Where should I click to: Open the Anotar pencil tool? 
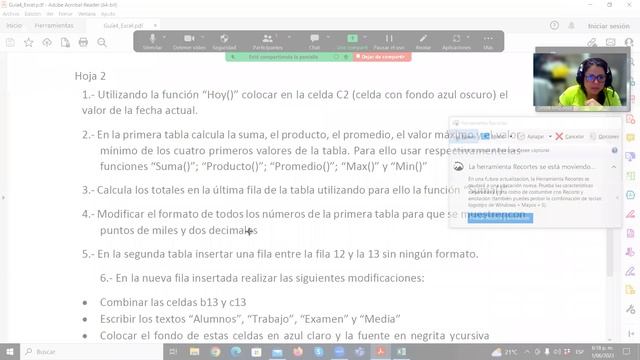coord(423,41)
